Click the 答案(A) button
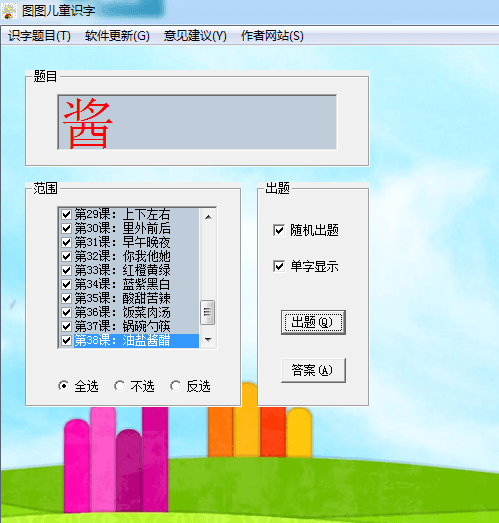The image size is (499, 523). point(313,370)
